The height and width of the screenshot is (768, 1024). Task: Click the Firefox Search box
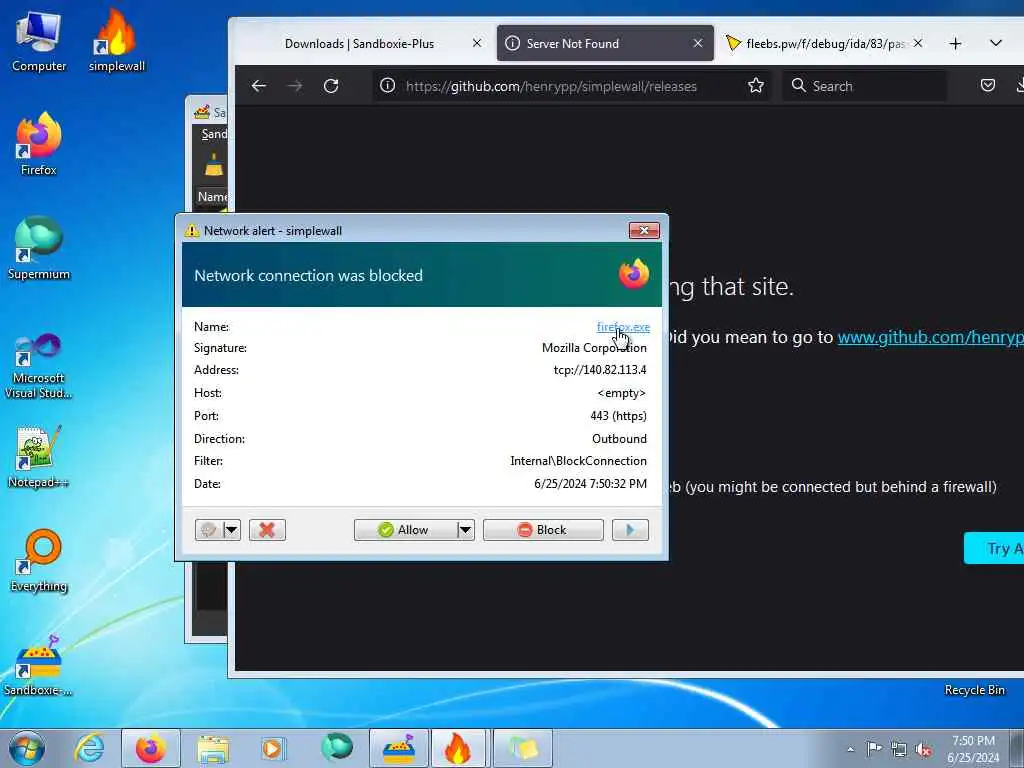[865, 86]
